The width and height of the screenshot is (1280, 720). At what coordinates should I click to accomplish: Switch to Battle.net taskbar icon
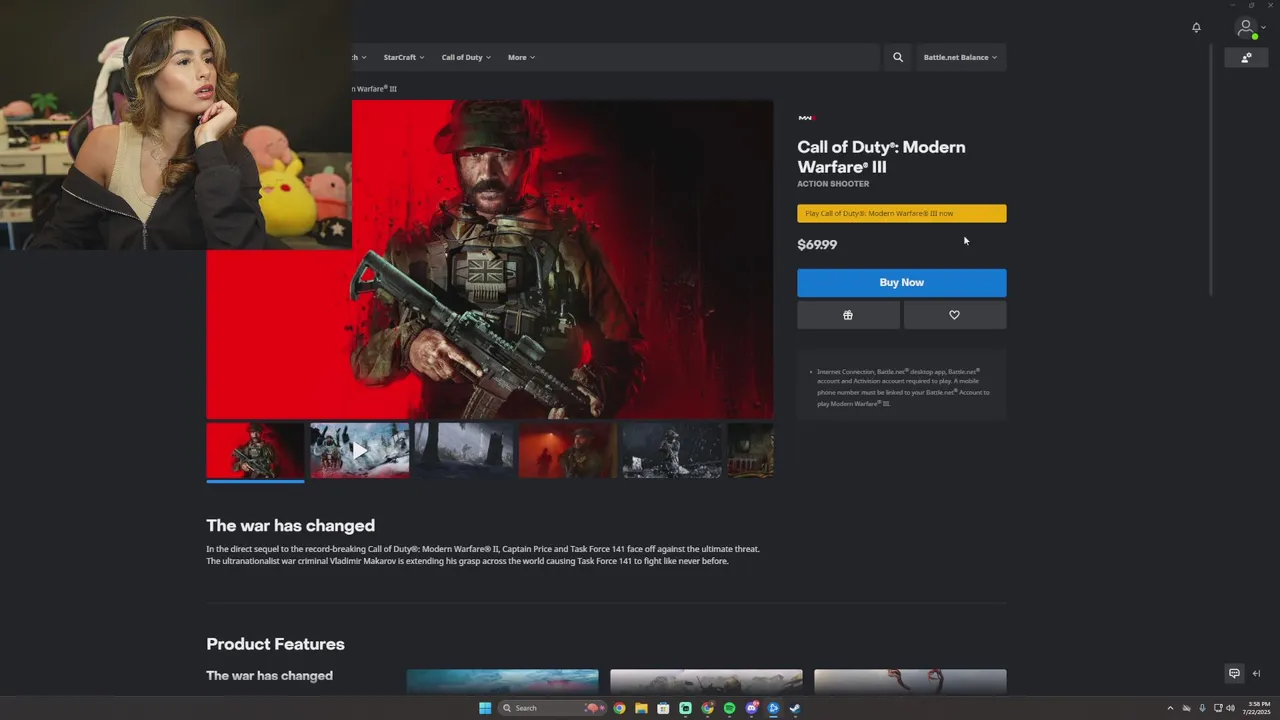coord(773,708)
